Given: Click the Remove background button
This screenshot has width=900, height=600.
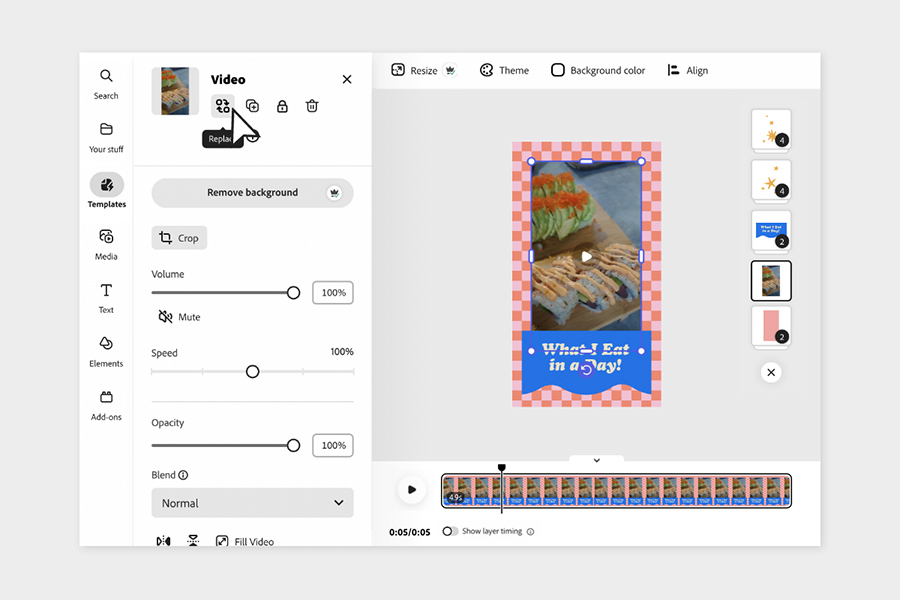Looking at the screenshot, I should pyautogui.click(x=252, y=193).
